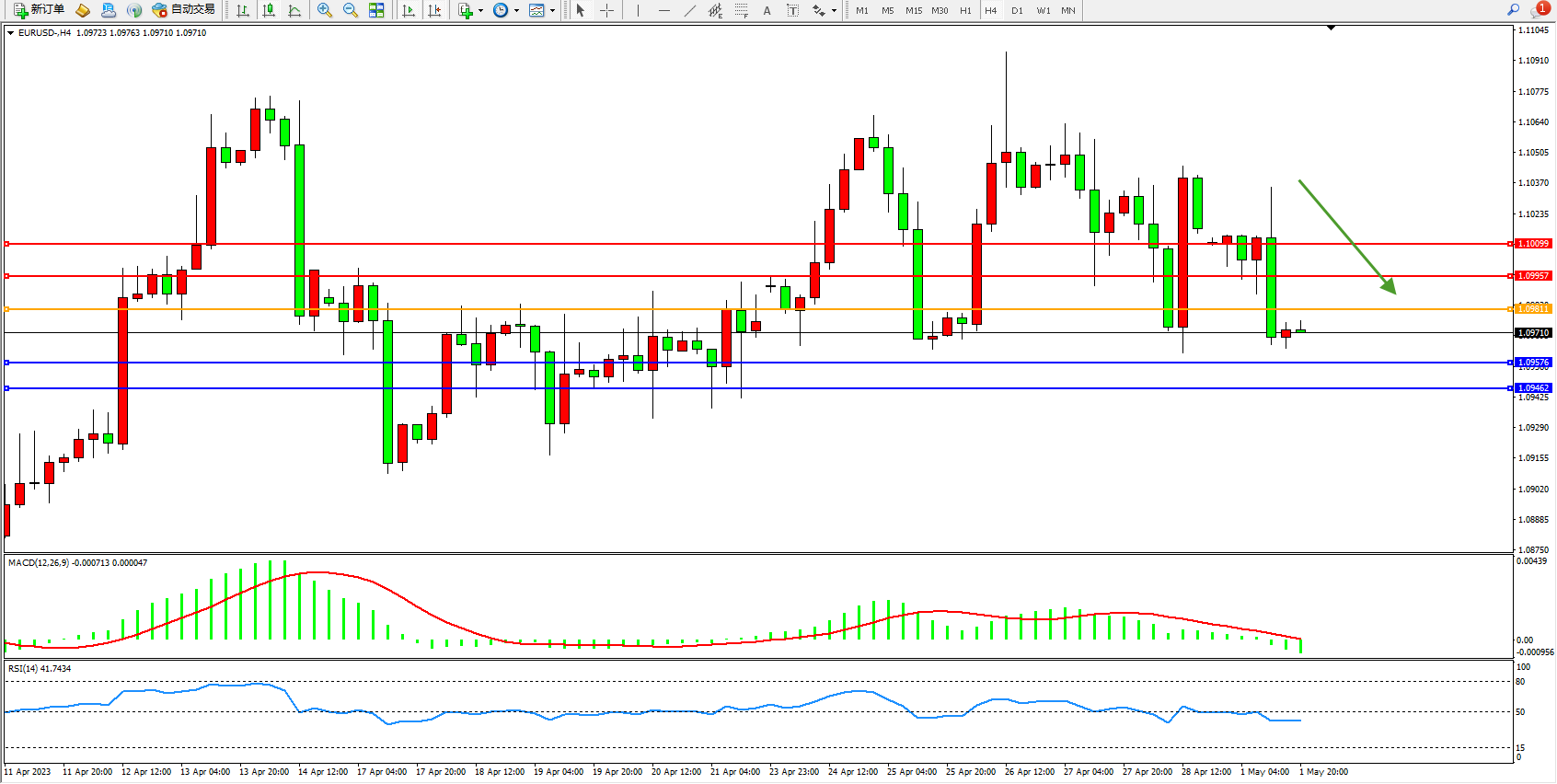Pick the draw trendline tool

690,10
